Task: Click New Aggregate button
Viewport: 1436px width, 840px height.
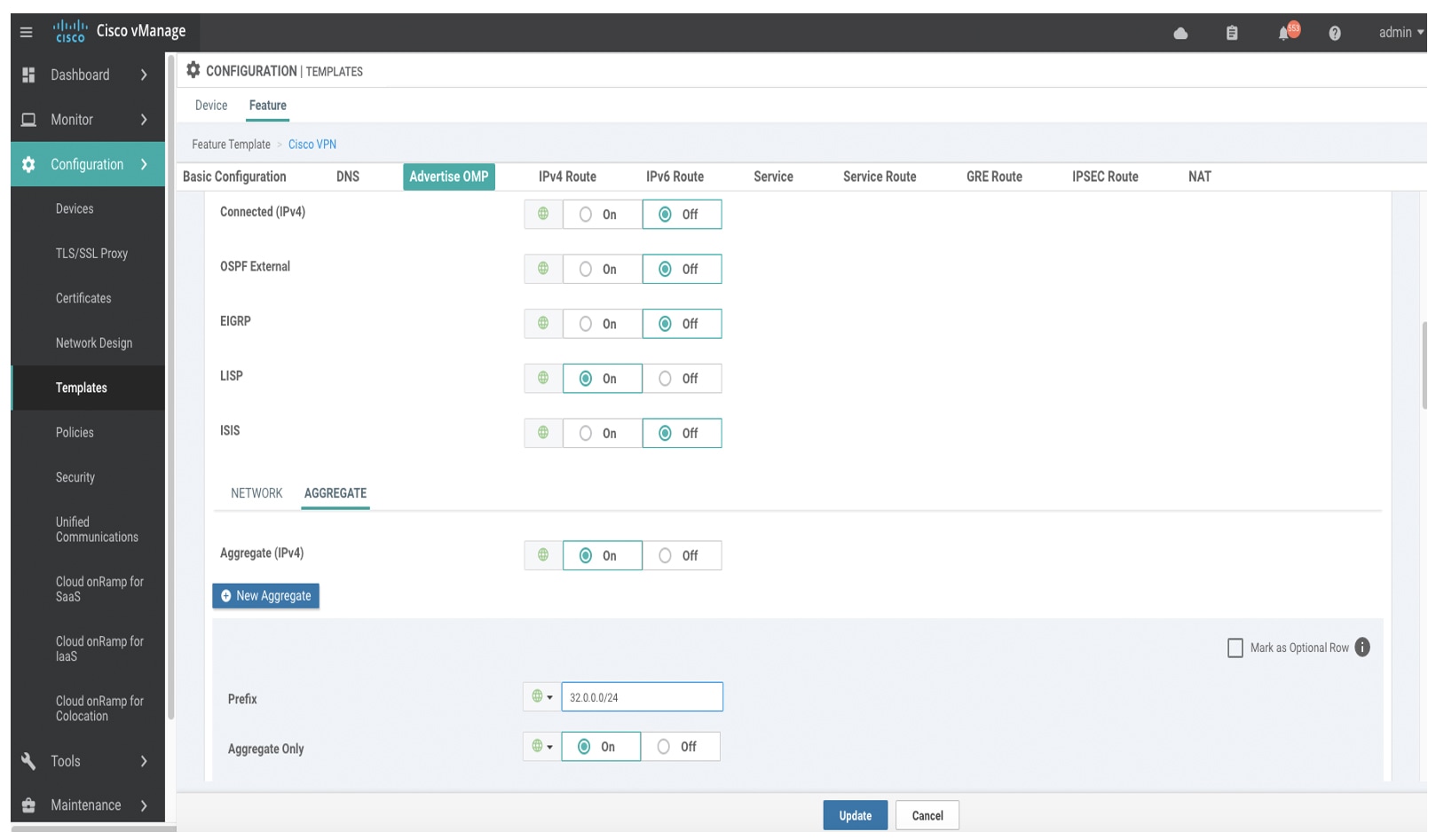Action: pyautogui.click(x=266, y=596)
